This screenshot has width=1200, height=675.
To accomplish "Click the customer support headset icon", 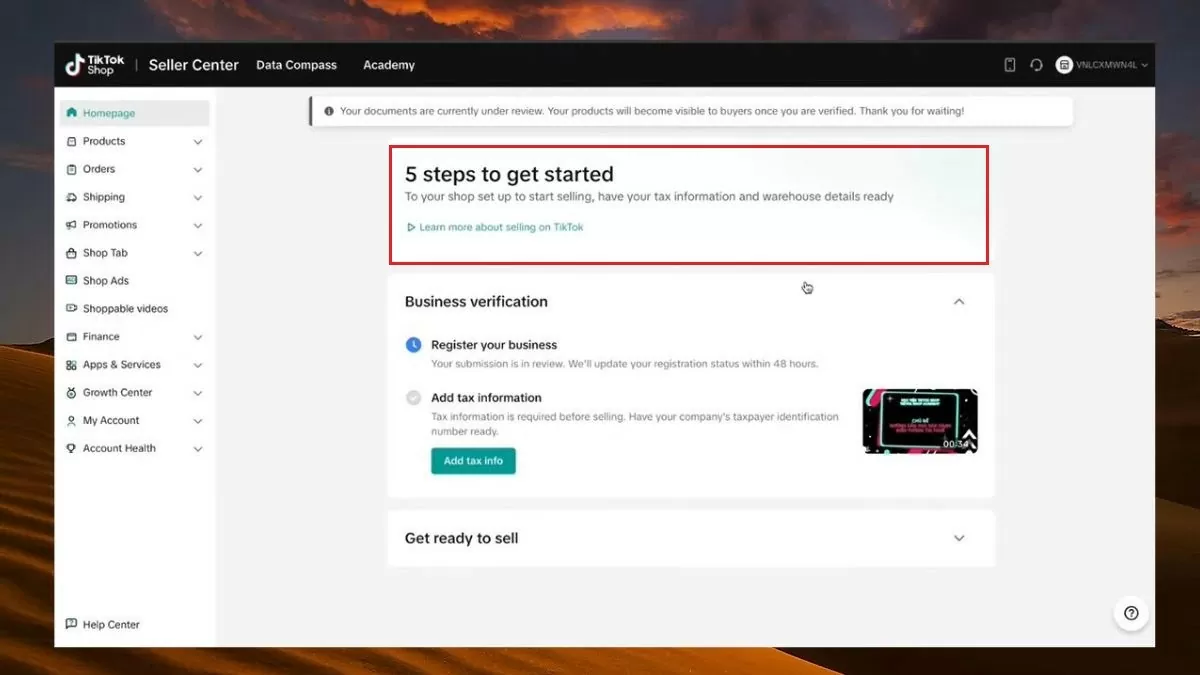I will point(1036,65).
